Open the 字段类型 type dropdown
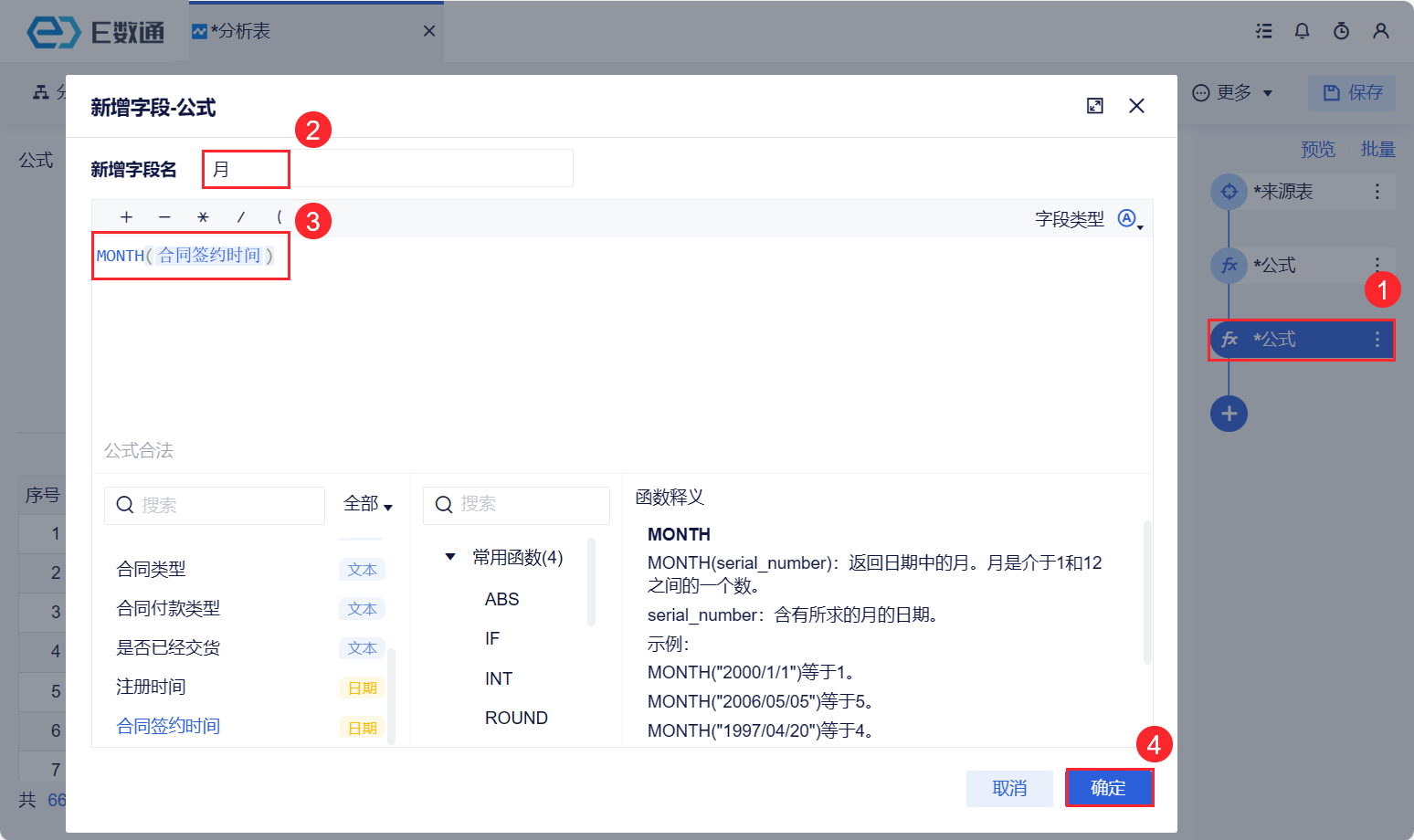The image size is (1414, 840). tap(1131, 219)
